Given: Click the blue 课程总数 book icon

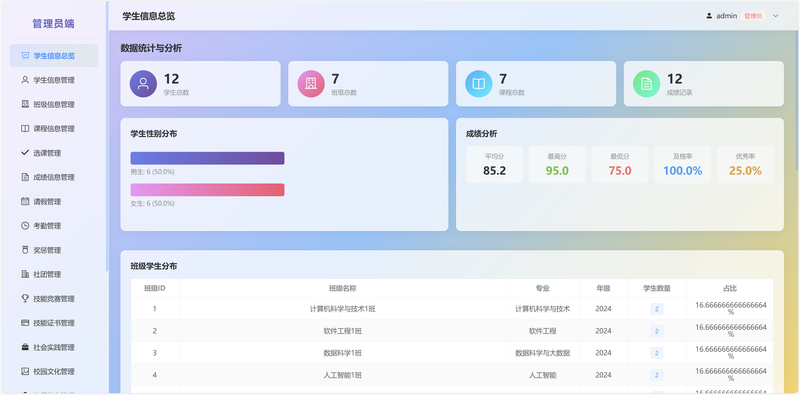Looking at the screenshot, I should (479, 84).
